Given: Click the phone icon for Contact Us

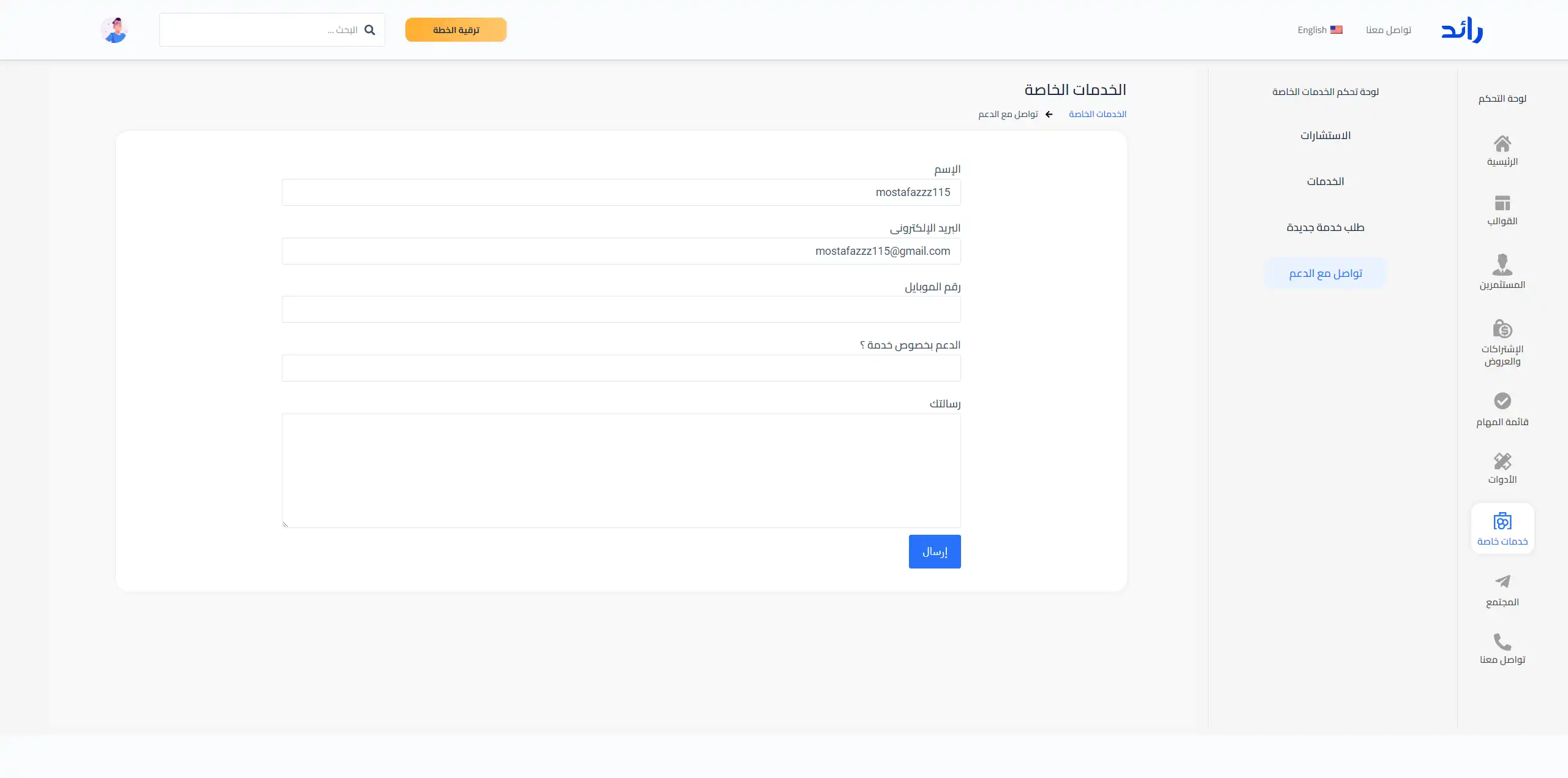Looking at the screenshot, I should point(1502,641).
